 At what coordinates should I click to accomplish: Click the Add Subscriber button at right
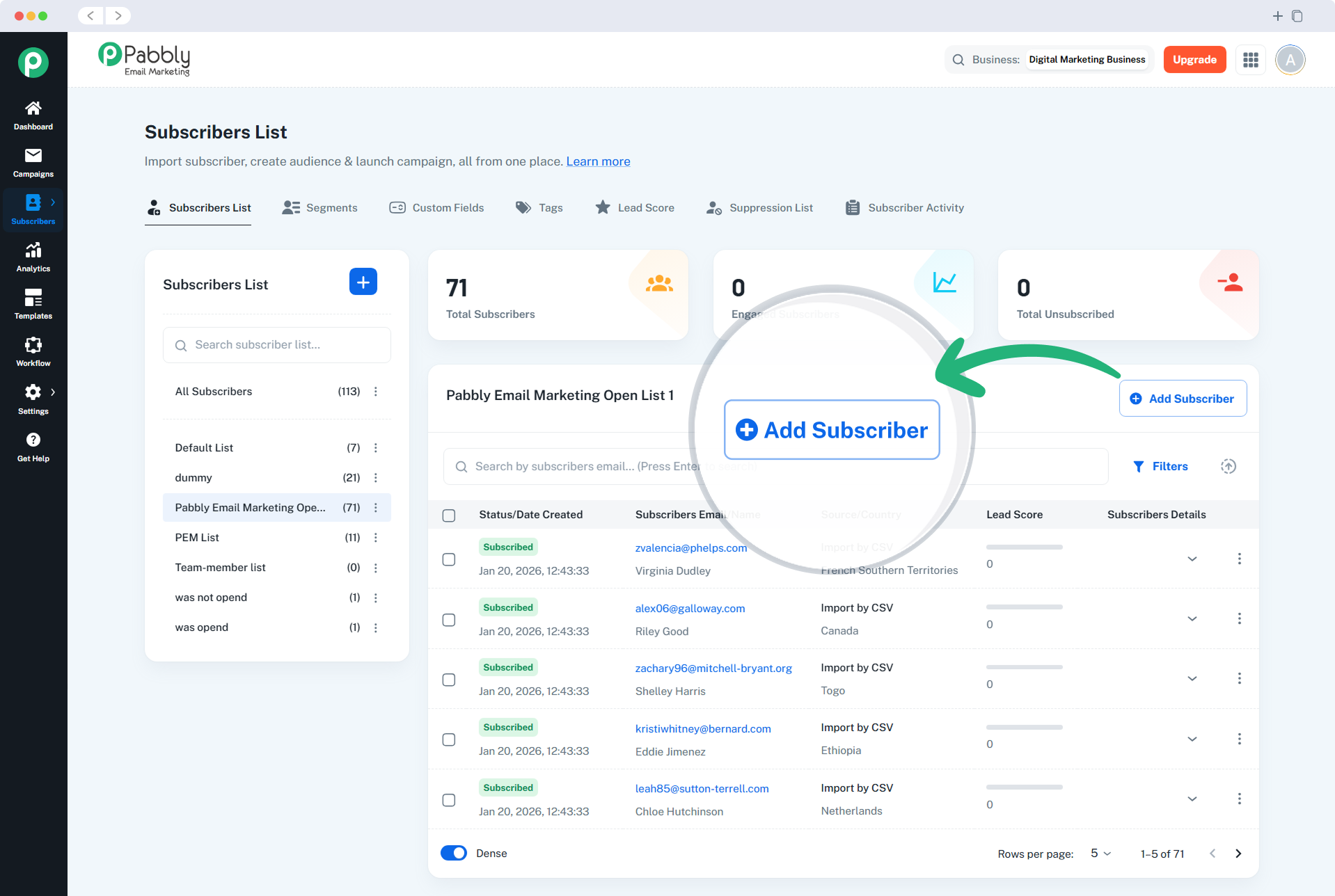pos(1183,399)
